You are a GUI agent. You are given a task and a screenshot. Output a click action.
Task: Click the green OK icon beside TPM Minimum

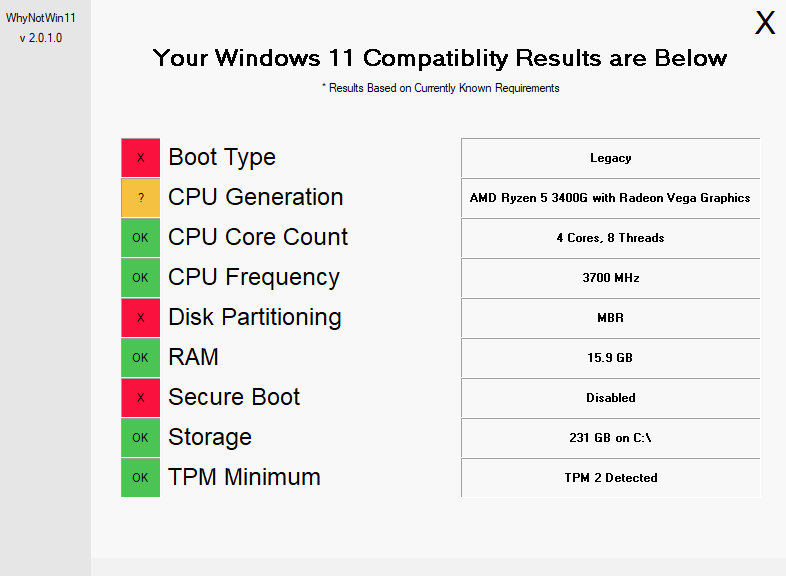140,478
